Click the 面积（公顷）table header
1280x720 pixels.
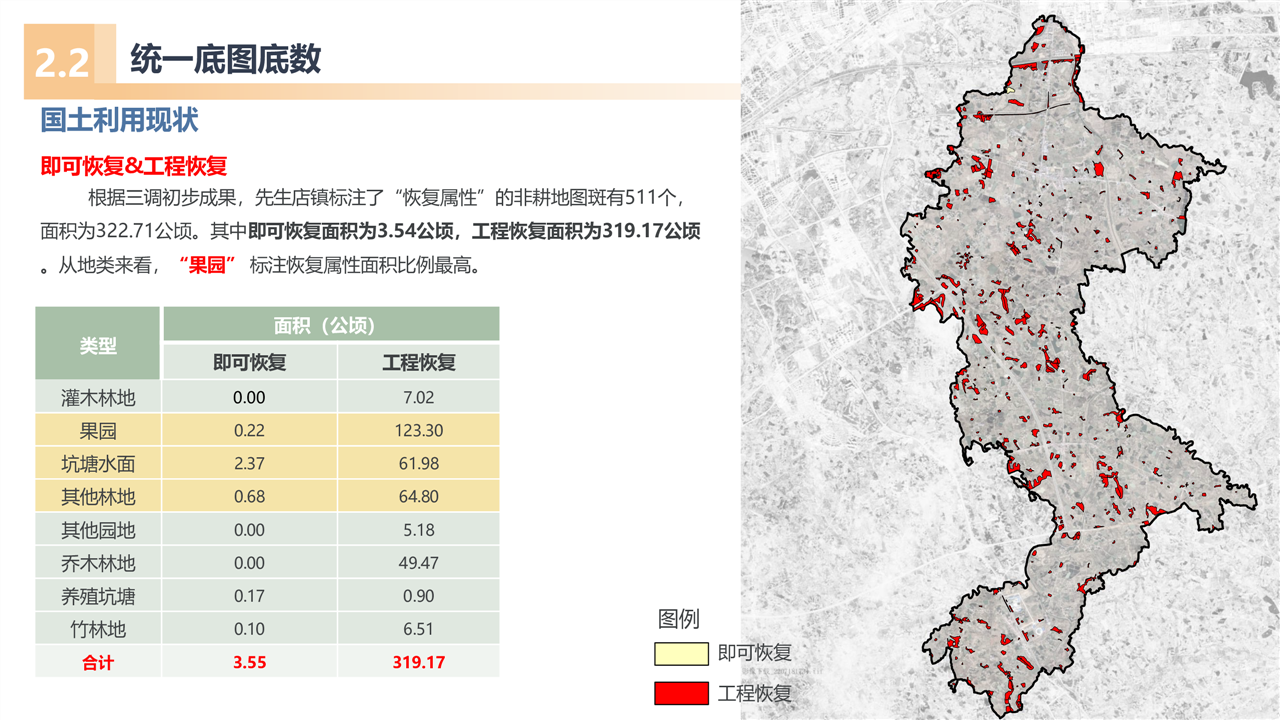tap(330, 326)
